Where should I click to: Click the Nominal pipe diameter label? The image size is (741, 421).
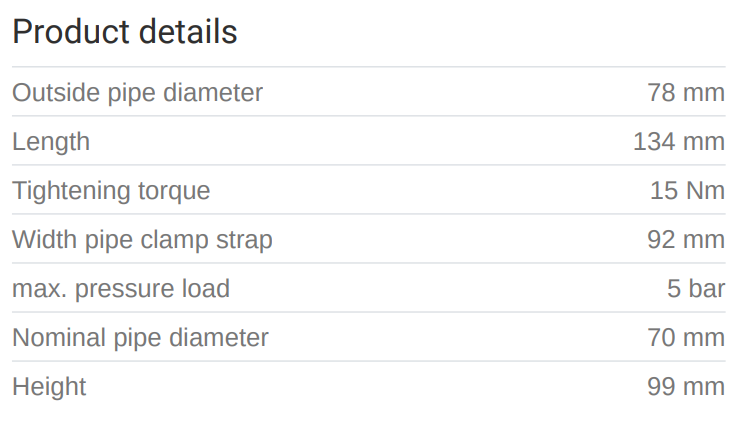[140, 338]
